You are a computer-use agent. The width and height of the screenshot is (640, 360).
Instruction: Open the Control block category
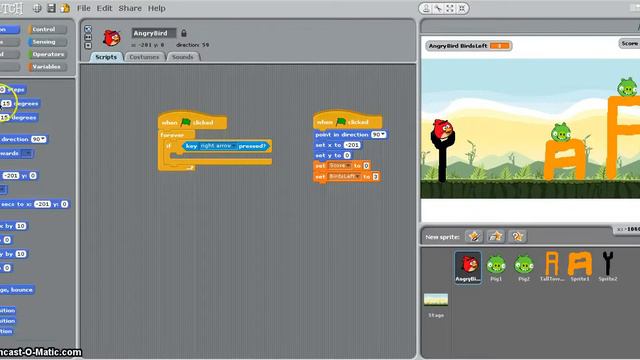pyautogui.click(x=47, y=29)
